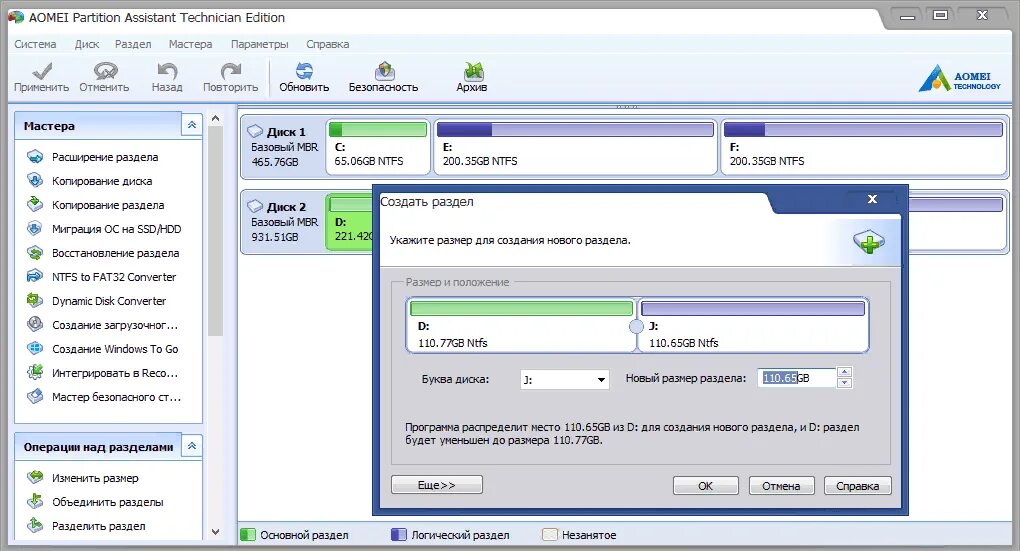This screenshot has height=551, width=1020.
Task: Click the Назад (Undo) toolbar icon
Action: [167, 71]
